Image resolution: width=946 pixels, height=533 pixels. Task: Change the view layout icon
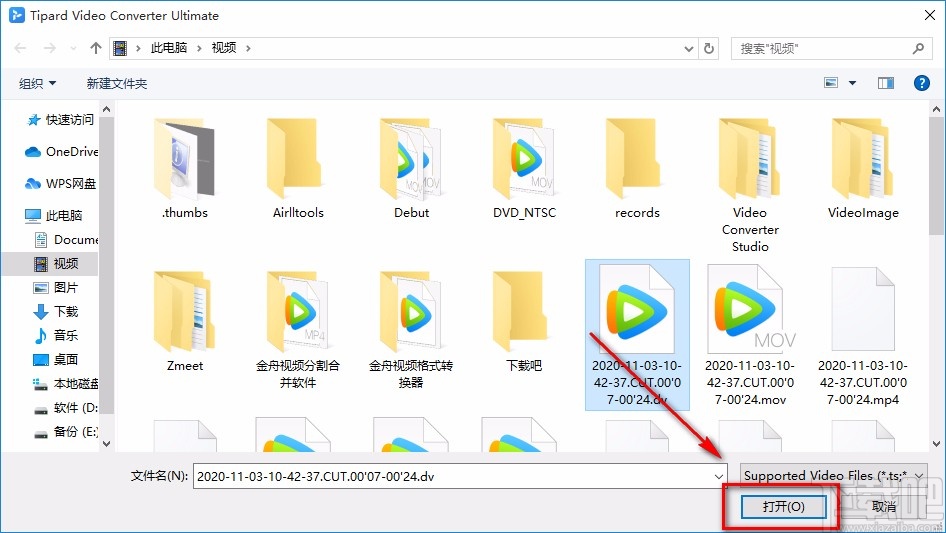pyautogui.click(x=831, y=83)
